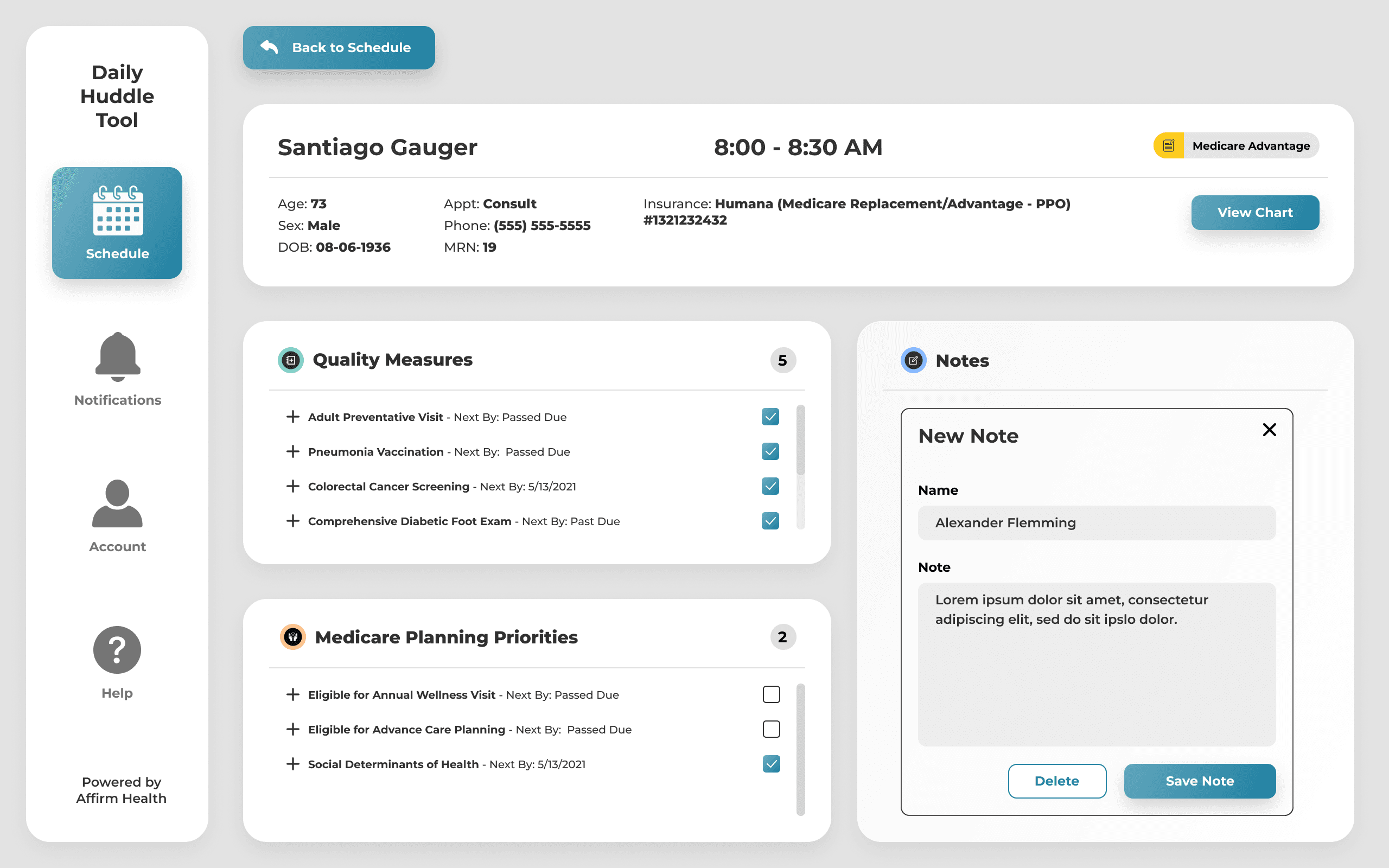Check Eligible for Advance Care Planning box

pyautogui.click(x=771, y=729)
